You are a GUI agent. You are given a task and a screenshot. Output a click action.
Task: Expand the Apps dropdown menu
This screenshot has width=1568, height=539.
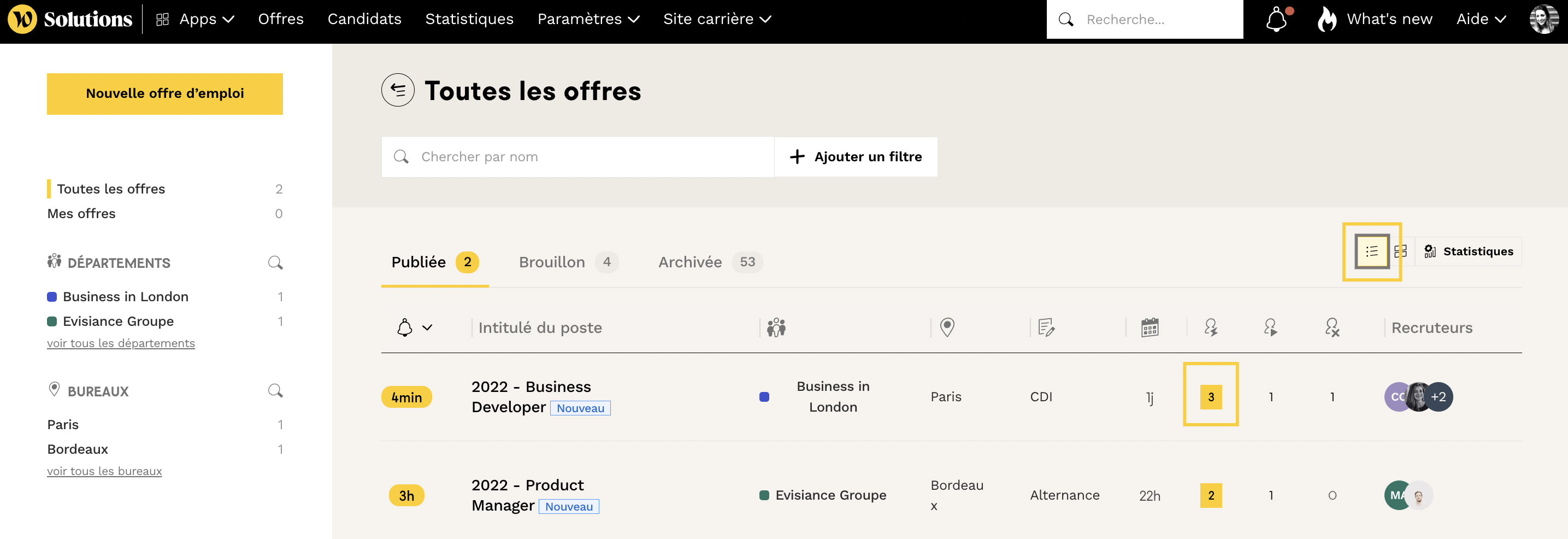[x=196, y=20]
